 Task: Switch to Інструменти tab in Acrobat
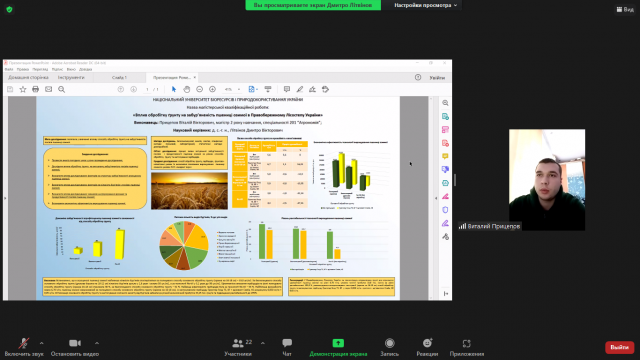coord(71,77)
